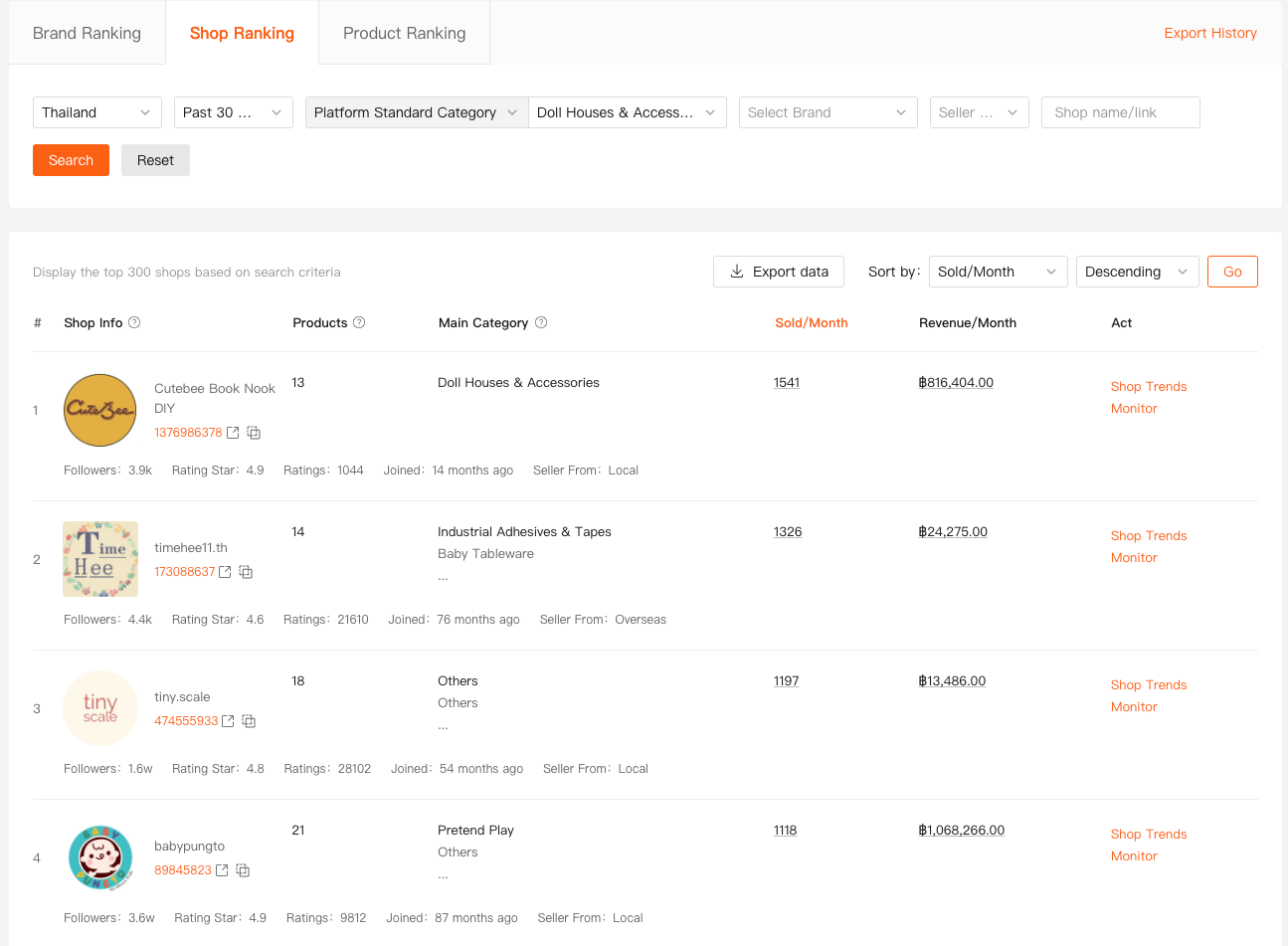Open the Select Brand dropdown
Image resolution: width=1288 pixels, height=946 pixels.
(828, 112)
